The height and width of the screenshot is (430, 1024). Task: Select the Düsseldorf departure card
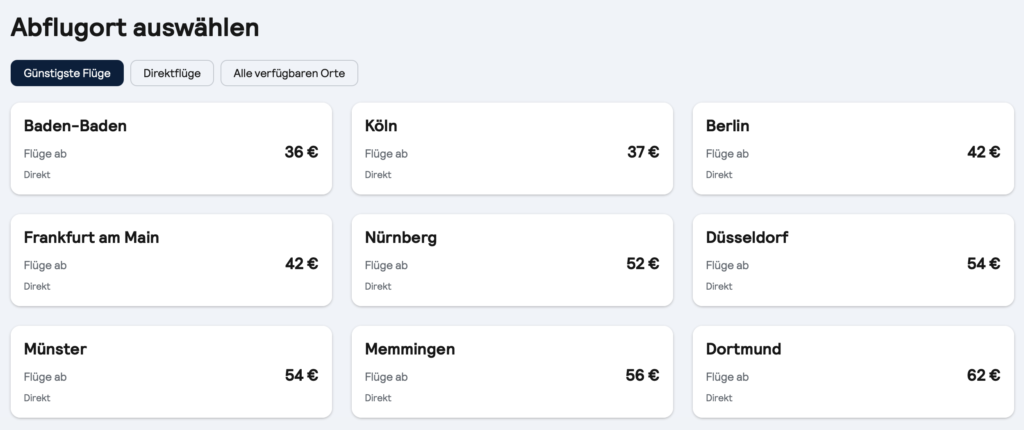coord(852,260)
